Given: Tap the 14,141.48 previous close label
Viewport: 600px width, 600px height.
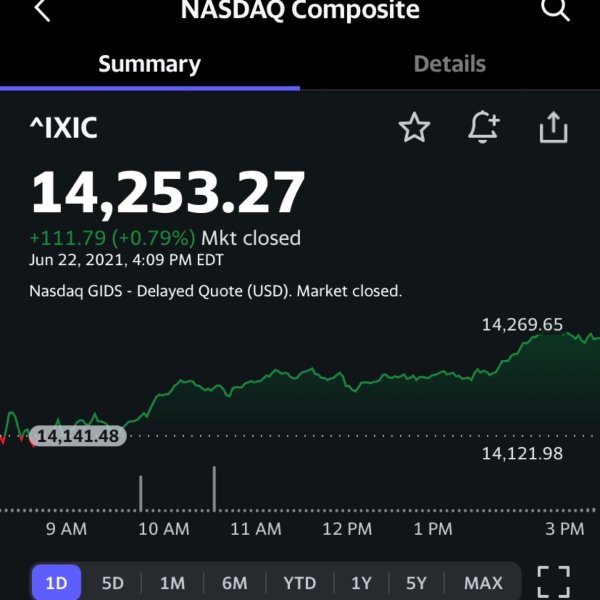Looking at the screenshot, I should click(x=78, y=436).
